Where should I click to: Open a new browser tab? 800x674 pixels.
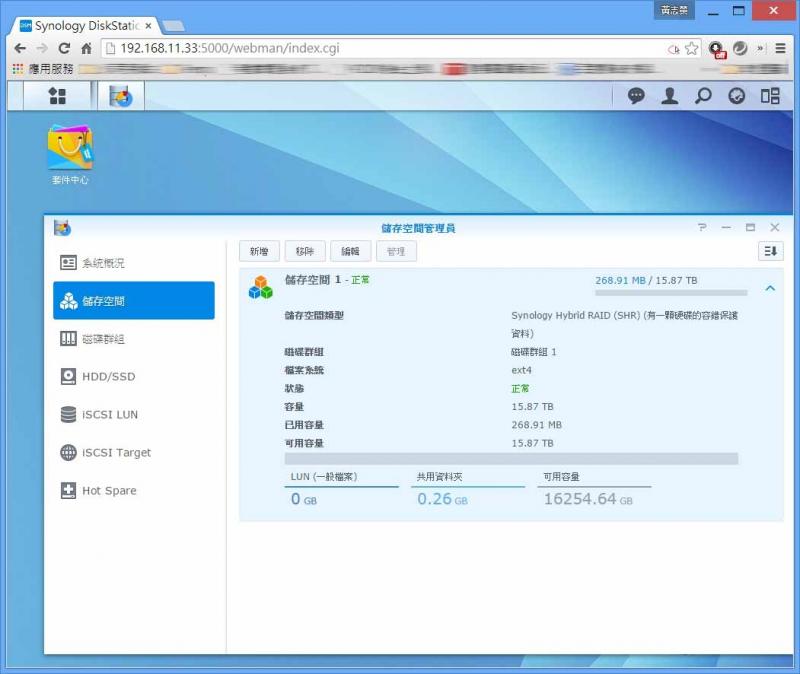coord(173,26)
